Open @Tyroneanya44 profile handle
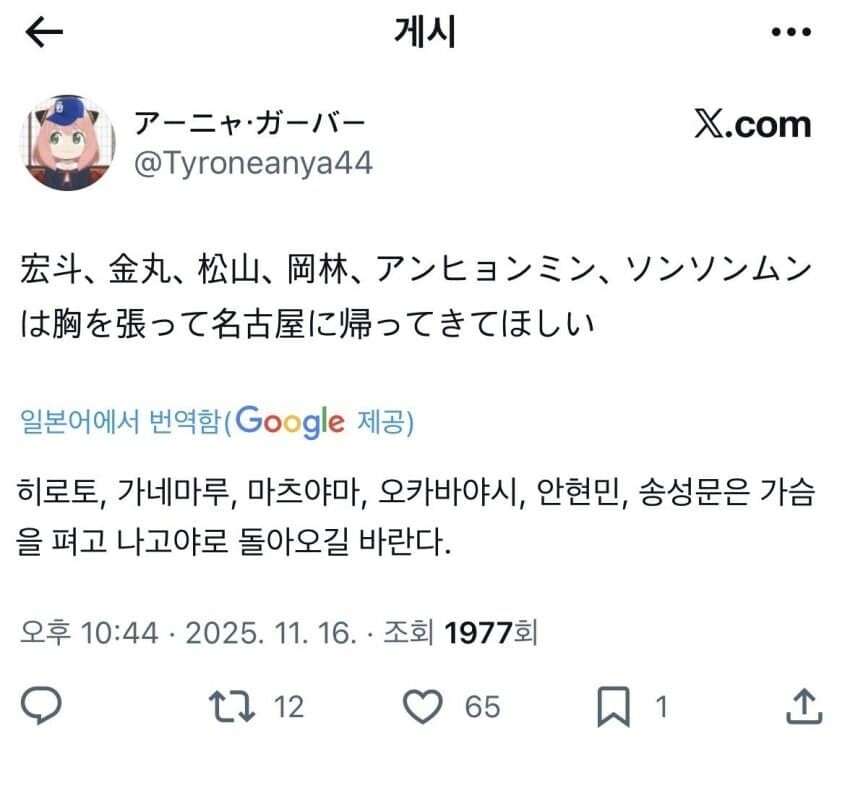The height and width of the screenshot is (790, 850). point(253,163)
